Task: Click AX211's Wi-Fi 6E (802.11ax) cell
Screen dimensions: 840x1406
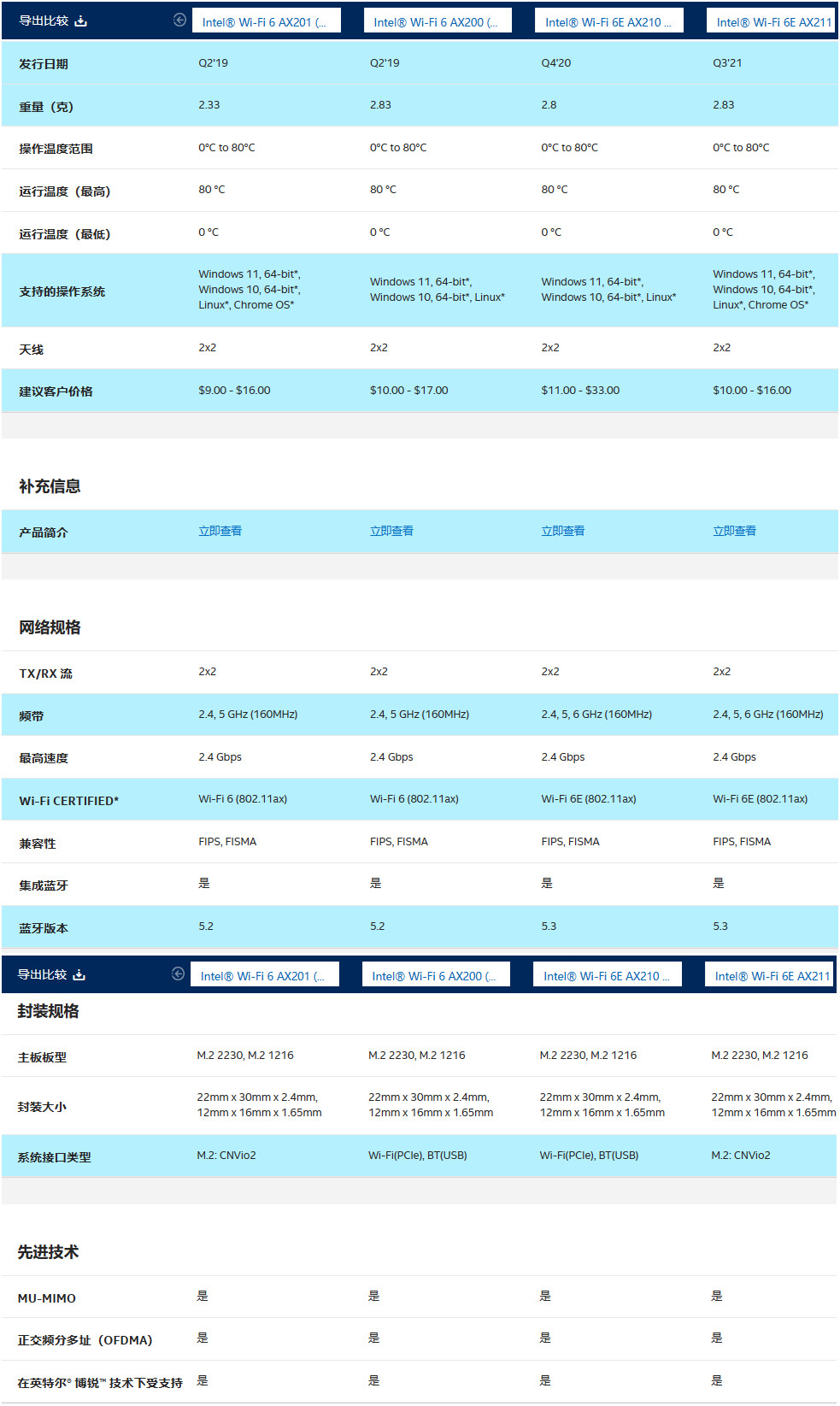Action: (x=761, y=799)
